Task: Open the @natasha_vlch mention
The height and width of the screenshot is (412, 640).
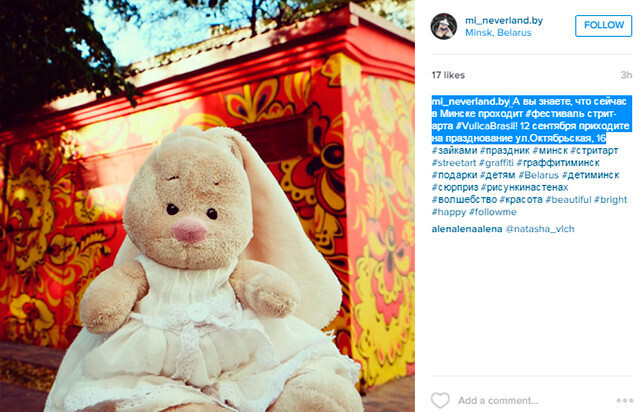Action: (540, 229)
